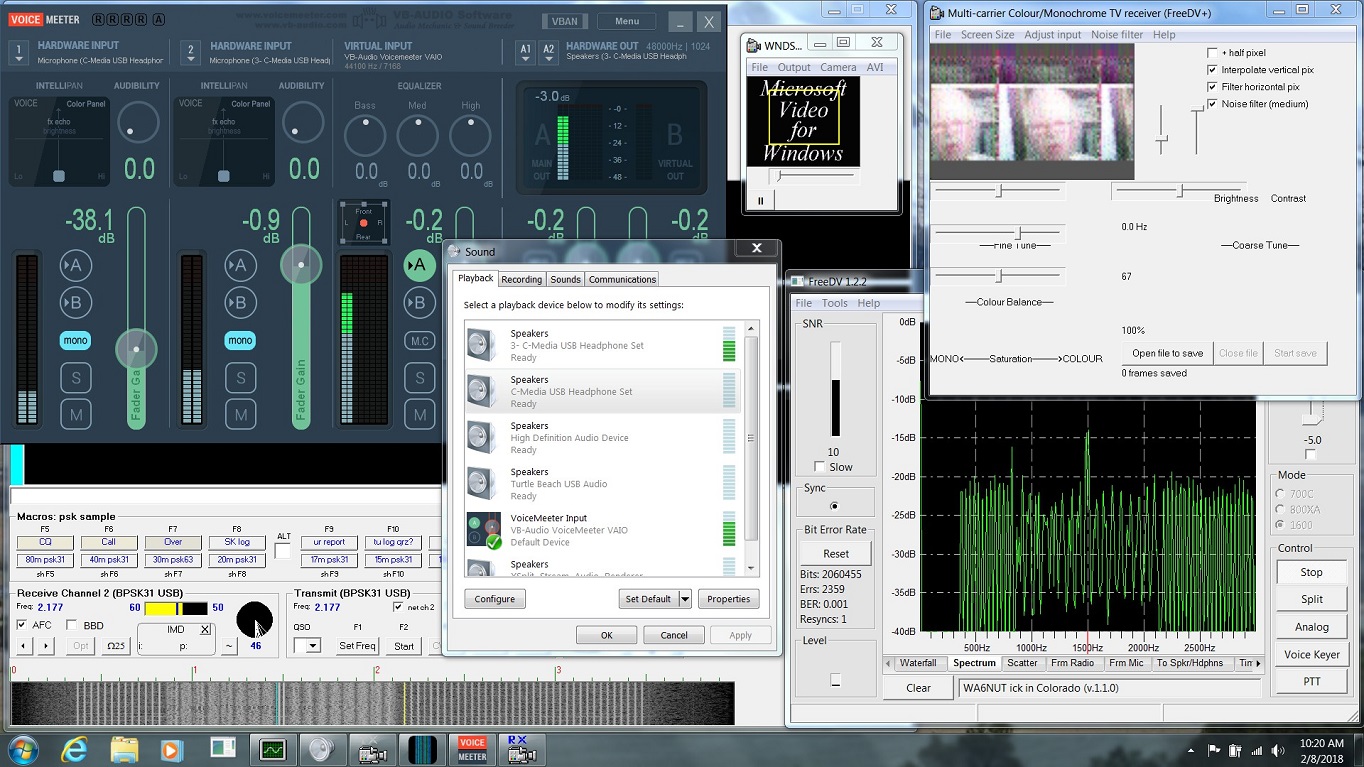Route virtual input to bus B

pyautogui.click(x=419, y=302)
